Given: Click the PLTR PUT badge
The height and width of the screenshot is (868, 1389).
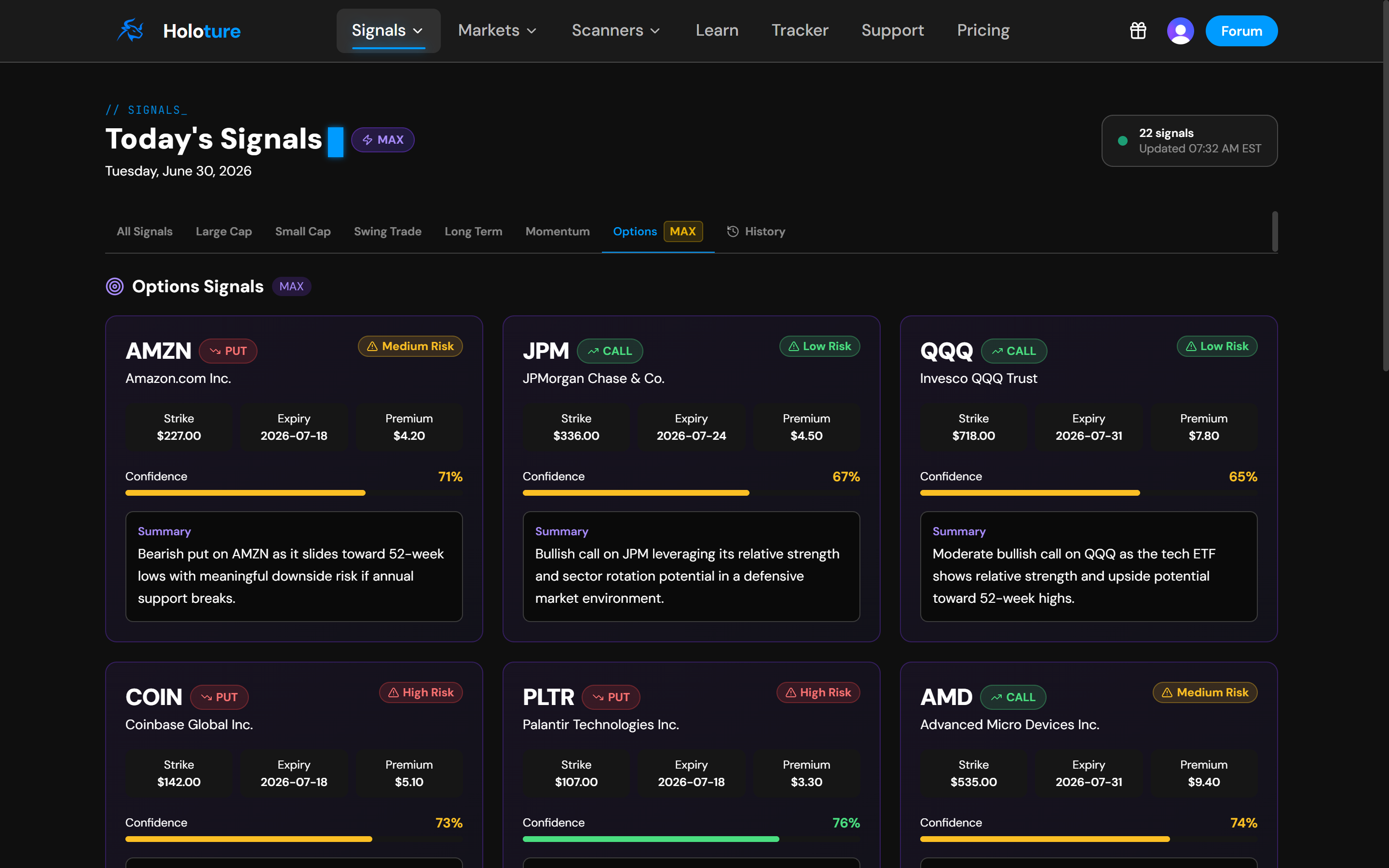Looking at the screenshot, I should [611, 697].
